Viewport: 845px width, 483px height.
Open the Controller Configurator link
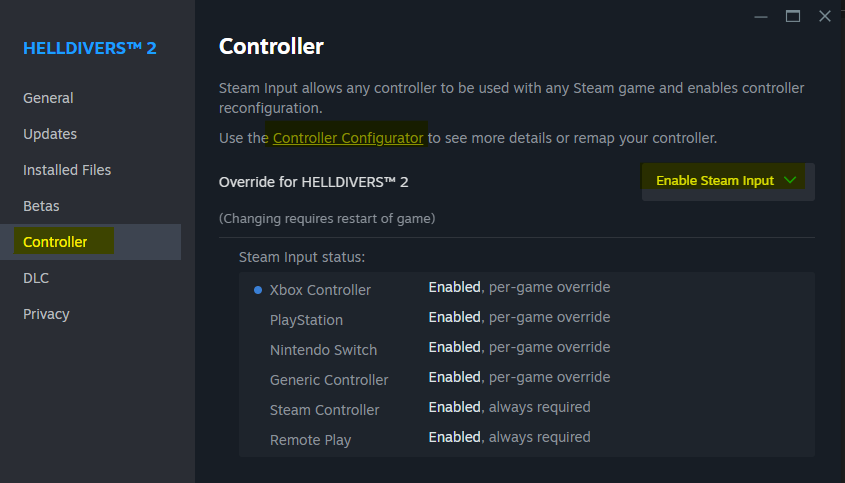[x=348, y=138]
